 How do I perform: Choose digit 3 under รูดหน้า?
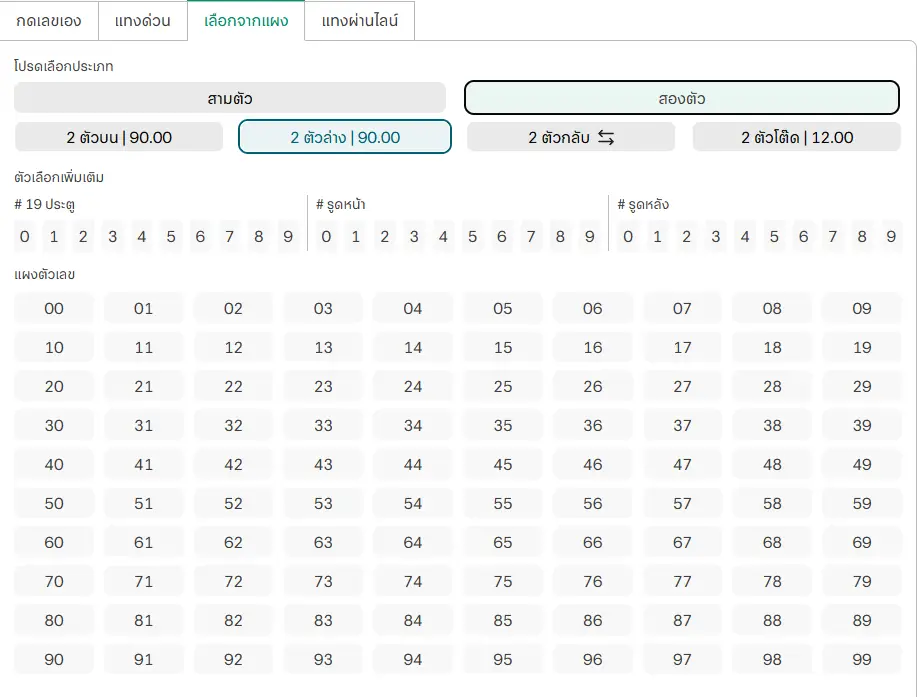click(414, 237)
